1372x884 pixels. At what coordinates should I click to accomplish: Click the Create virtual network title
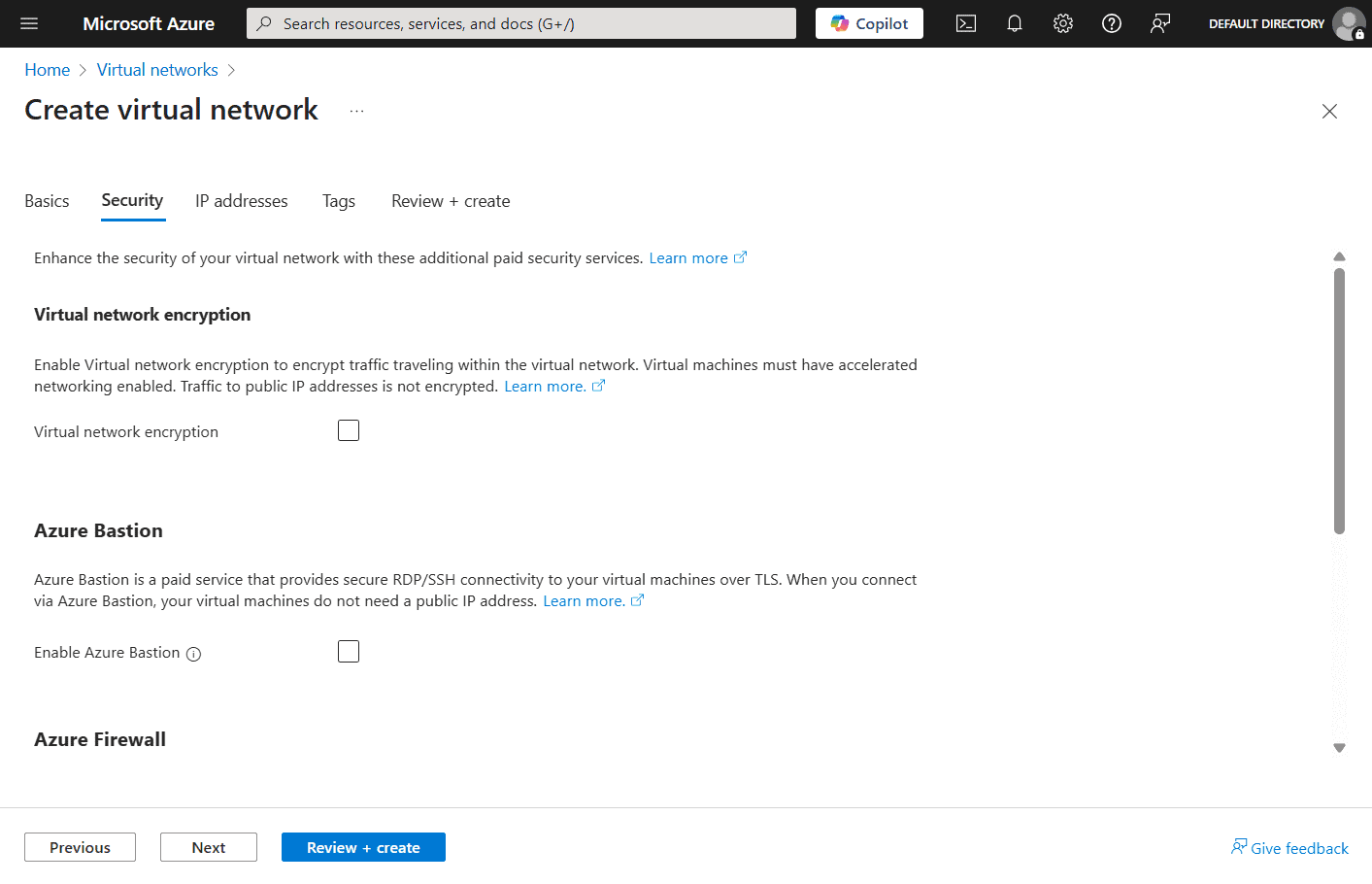pos(171,110)
